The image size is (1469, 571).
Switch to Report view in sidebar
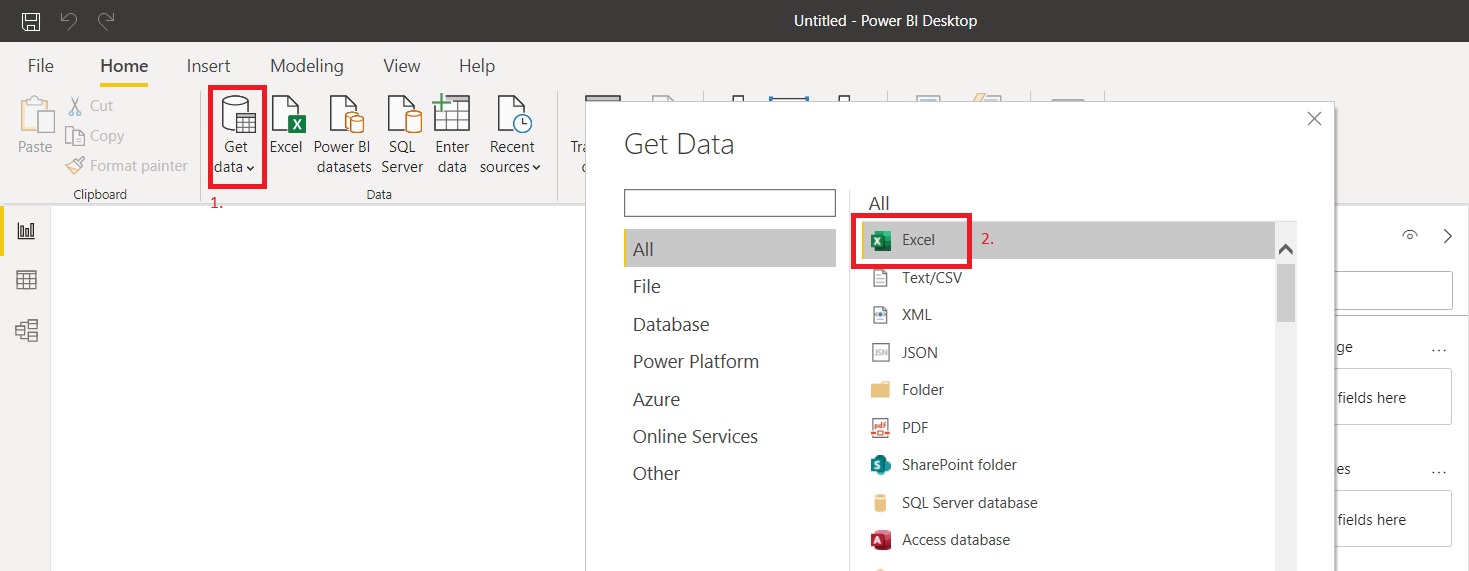click(26, 231)
